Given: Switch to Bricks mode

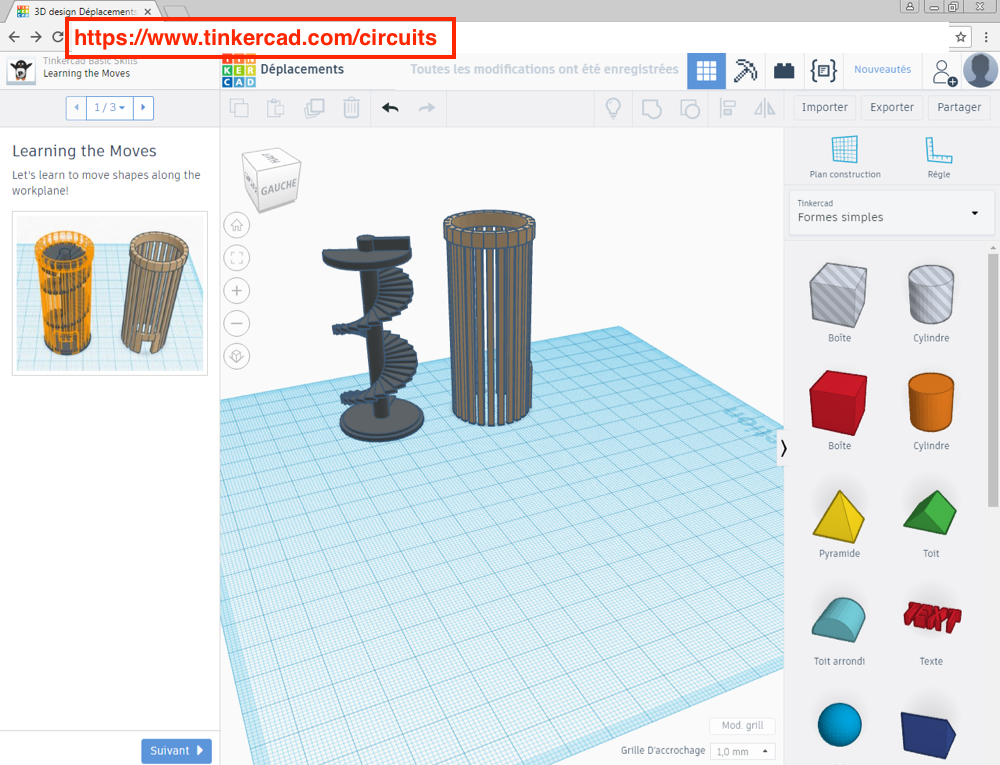Looking at the screenshot, I should 784,71.
